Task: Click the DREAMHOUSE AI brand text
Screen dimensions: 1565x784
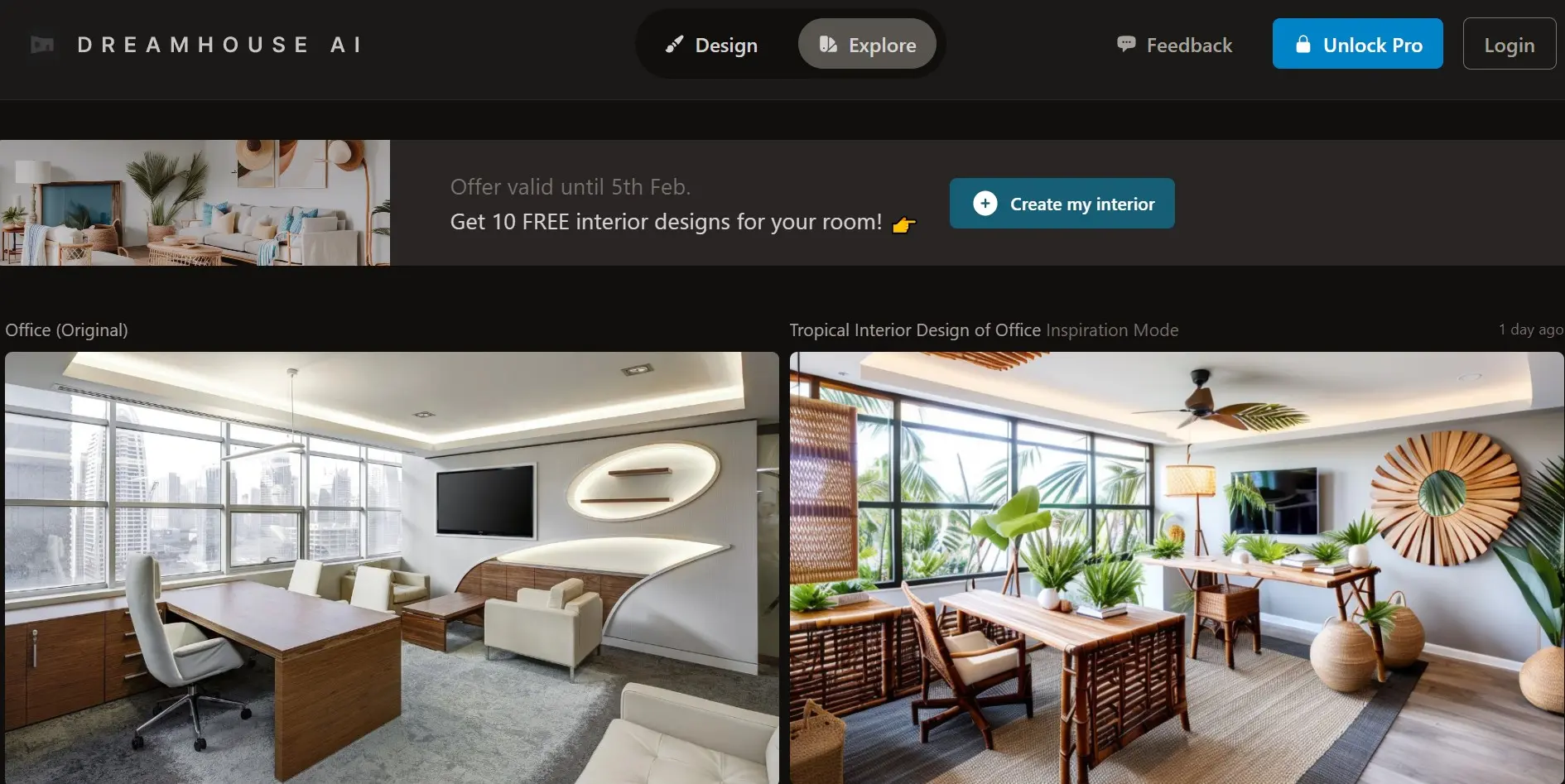Action: (x=220, y=45)
